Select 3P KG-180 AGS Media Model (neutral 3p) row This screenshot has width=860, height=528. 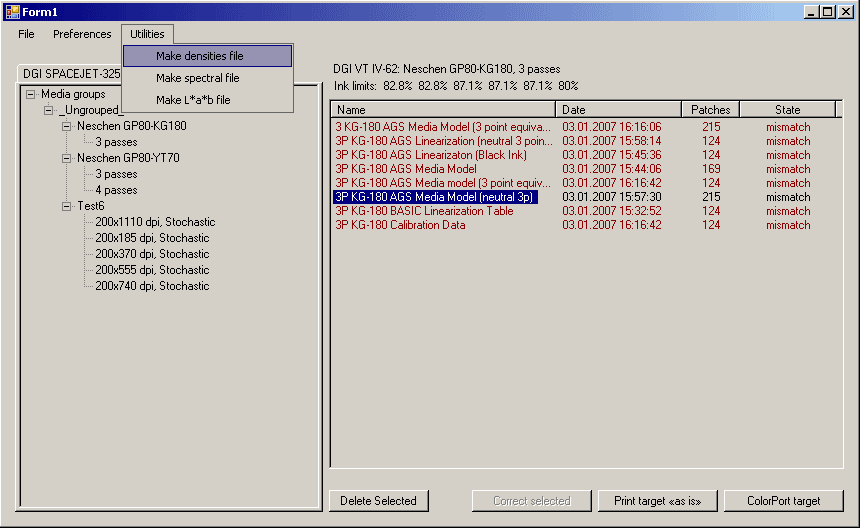[x=586, y=197]
